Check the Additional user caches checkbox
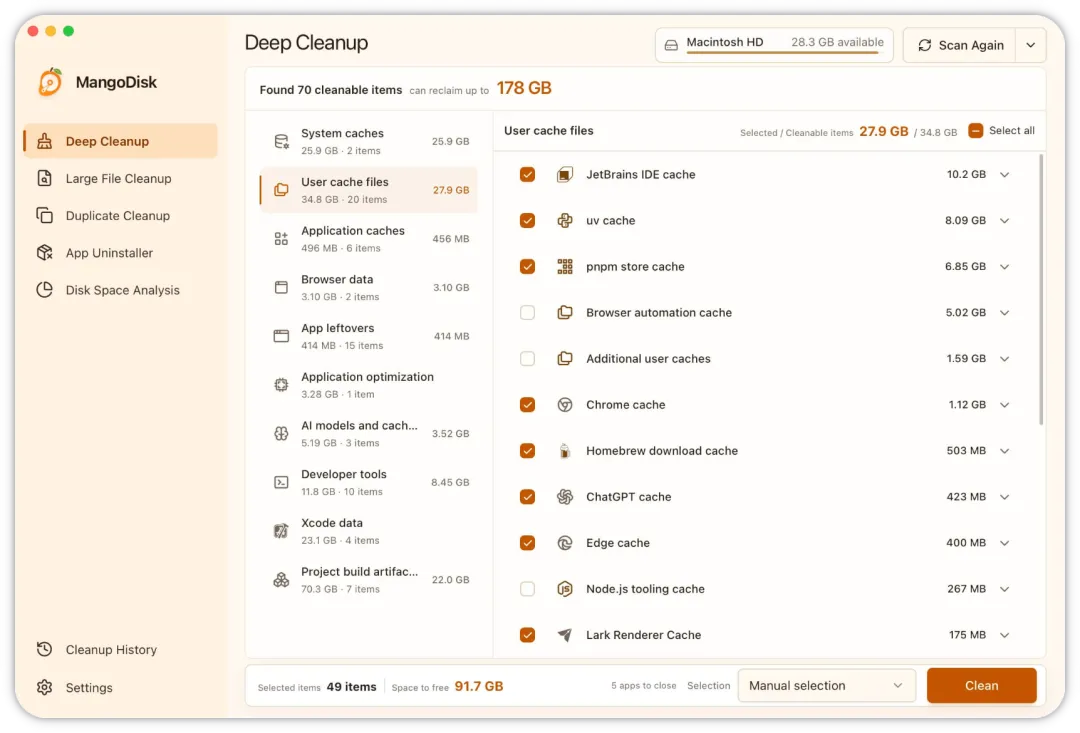Viewport: 1080px width, 733px height. pos(528,359)
